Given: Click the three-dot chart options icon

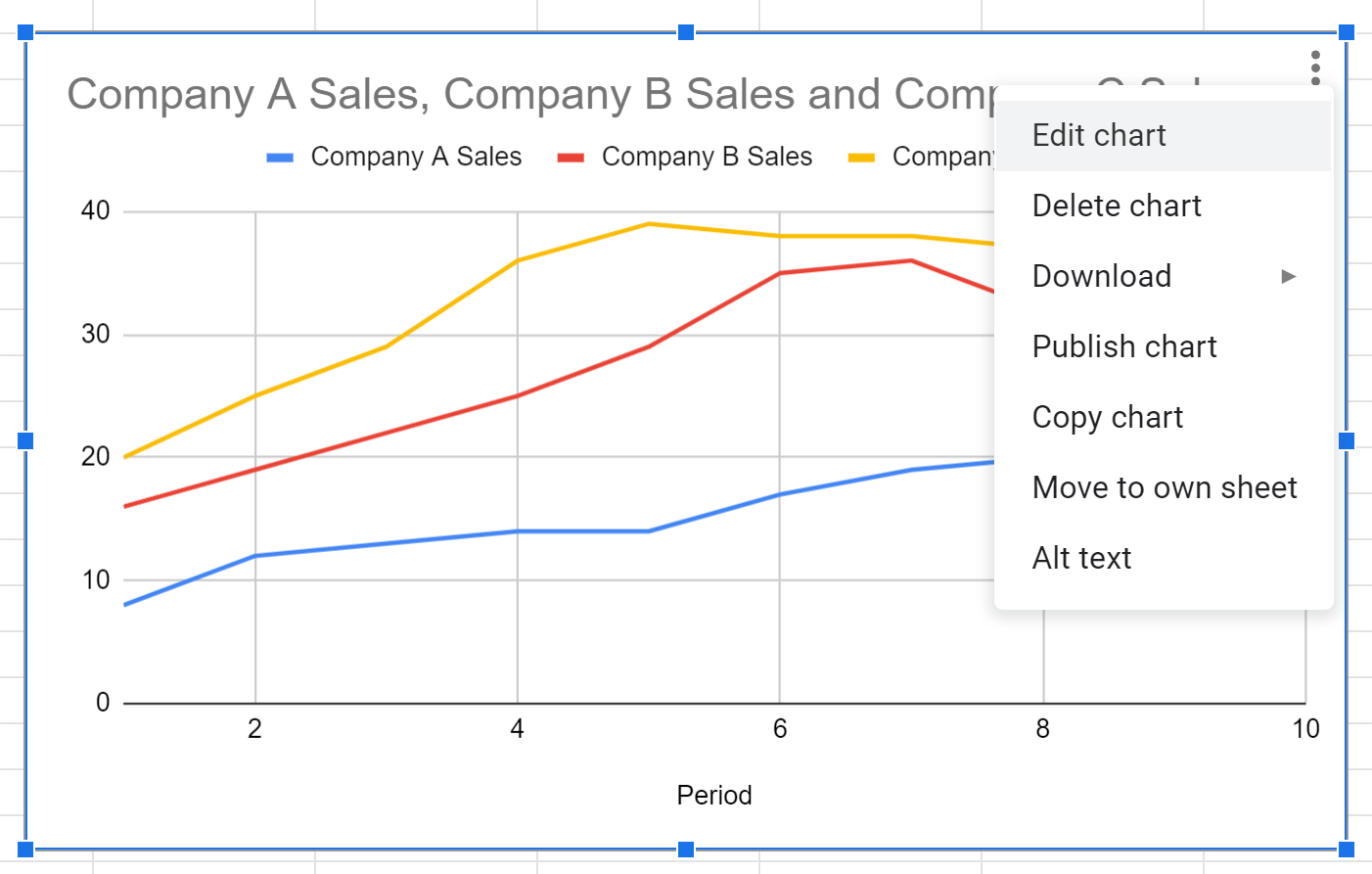Looking at the screenshot, I should 1315,67.
